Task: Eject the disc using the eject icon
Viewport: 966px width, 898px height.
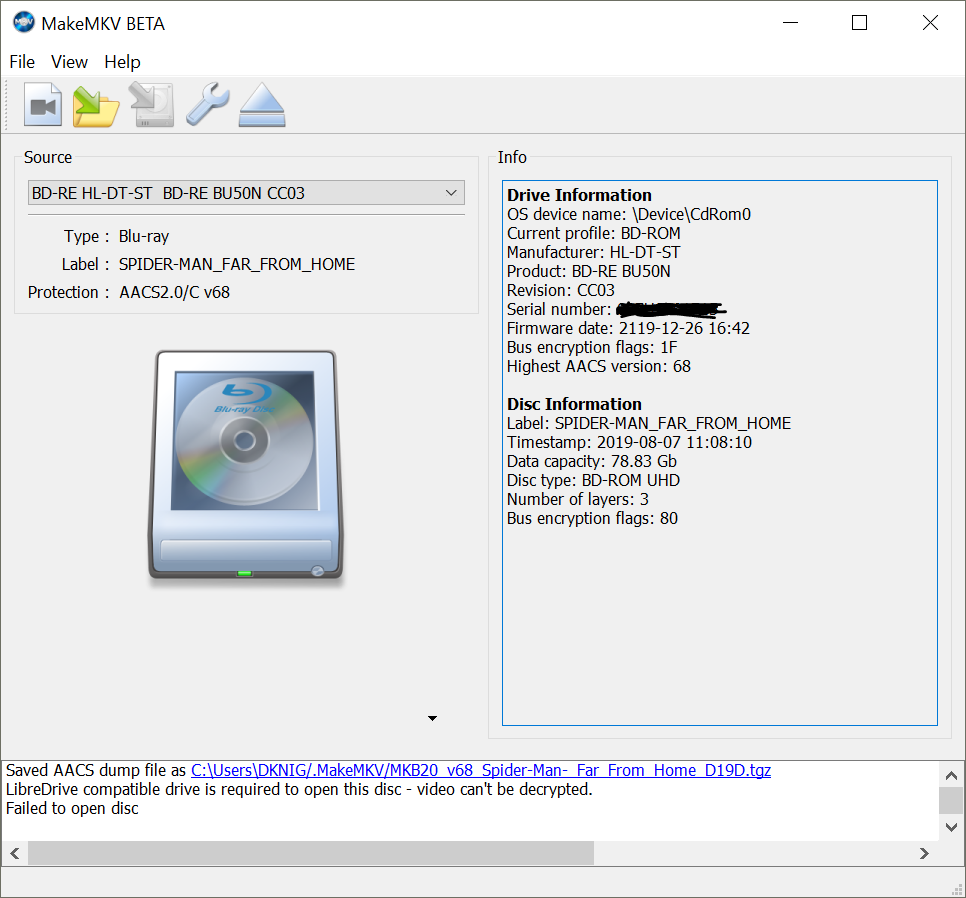Action: tap(262, 105)
